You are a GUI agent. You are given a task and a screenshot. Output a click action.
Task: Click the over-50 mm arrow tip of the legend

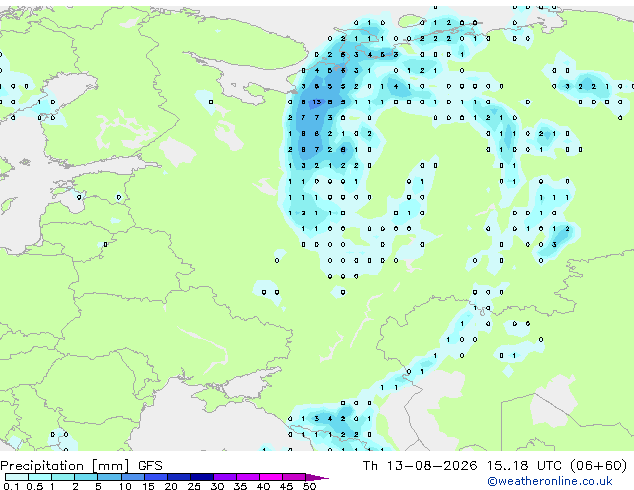[x=317, y=477]
